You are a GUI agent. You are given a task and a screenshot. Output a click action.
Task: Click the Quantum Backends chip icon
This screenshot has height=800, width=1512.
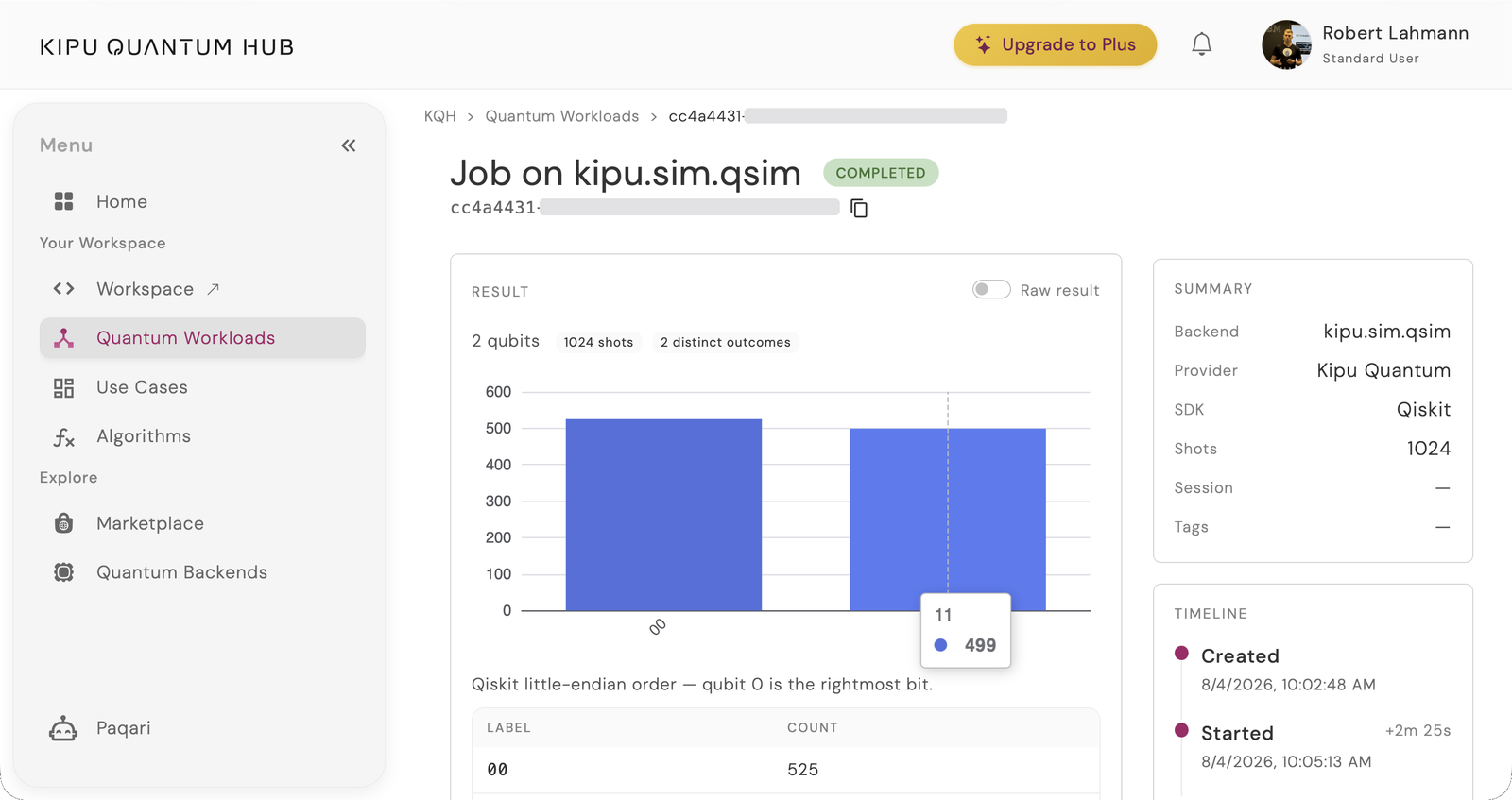[x=63, y=572]
